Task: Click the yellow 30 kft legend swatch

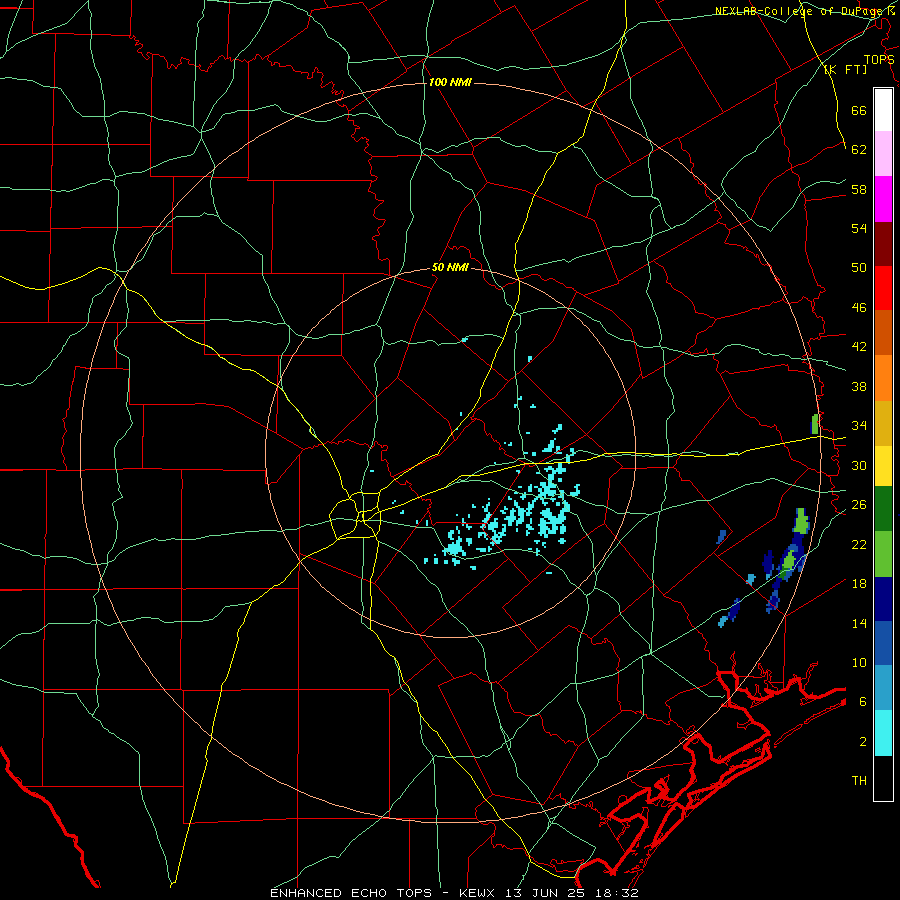Action: pyautogui.click(x=883, y=466)
